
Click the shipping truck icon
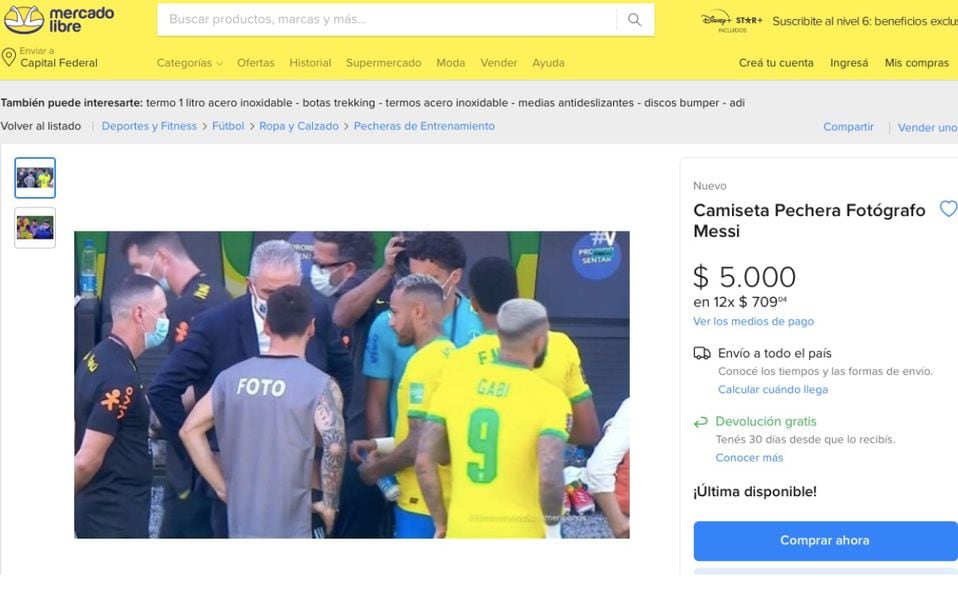pos(702,353)
